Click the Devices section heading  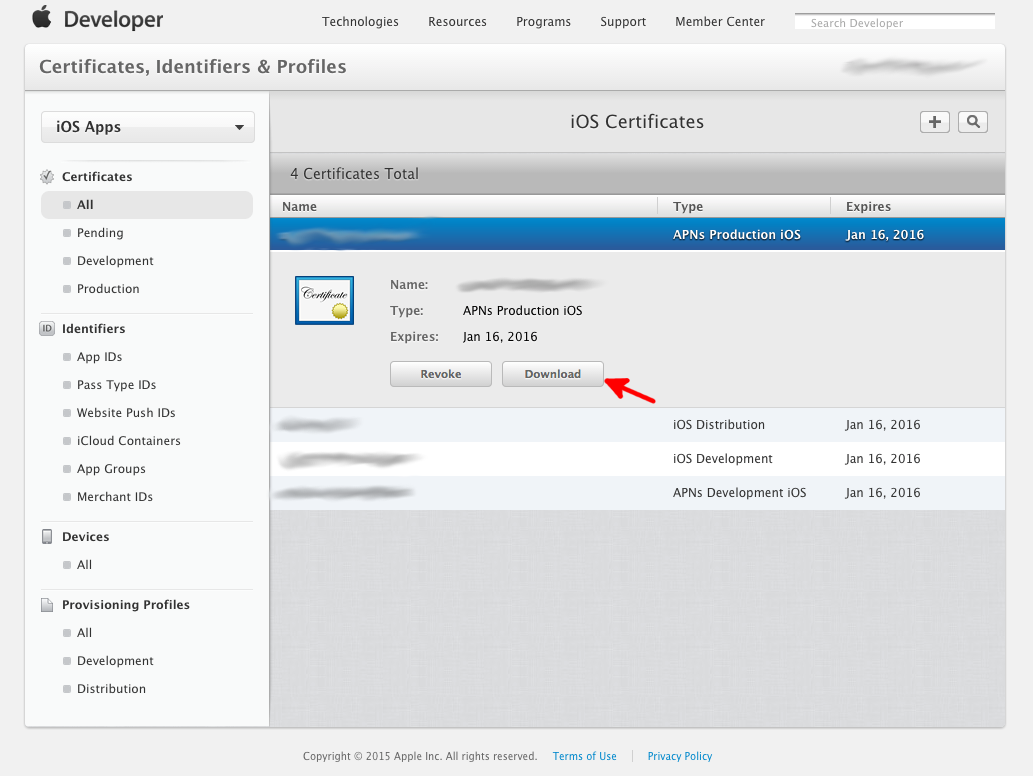[x=86, y=536]
